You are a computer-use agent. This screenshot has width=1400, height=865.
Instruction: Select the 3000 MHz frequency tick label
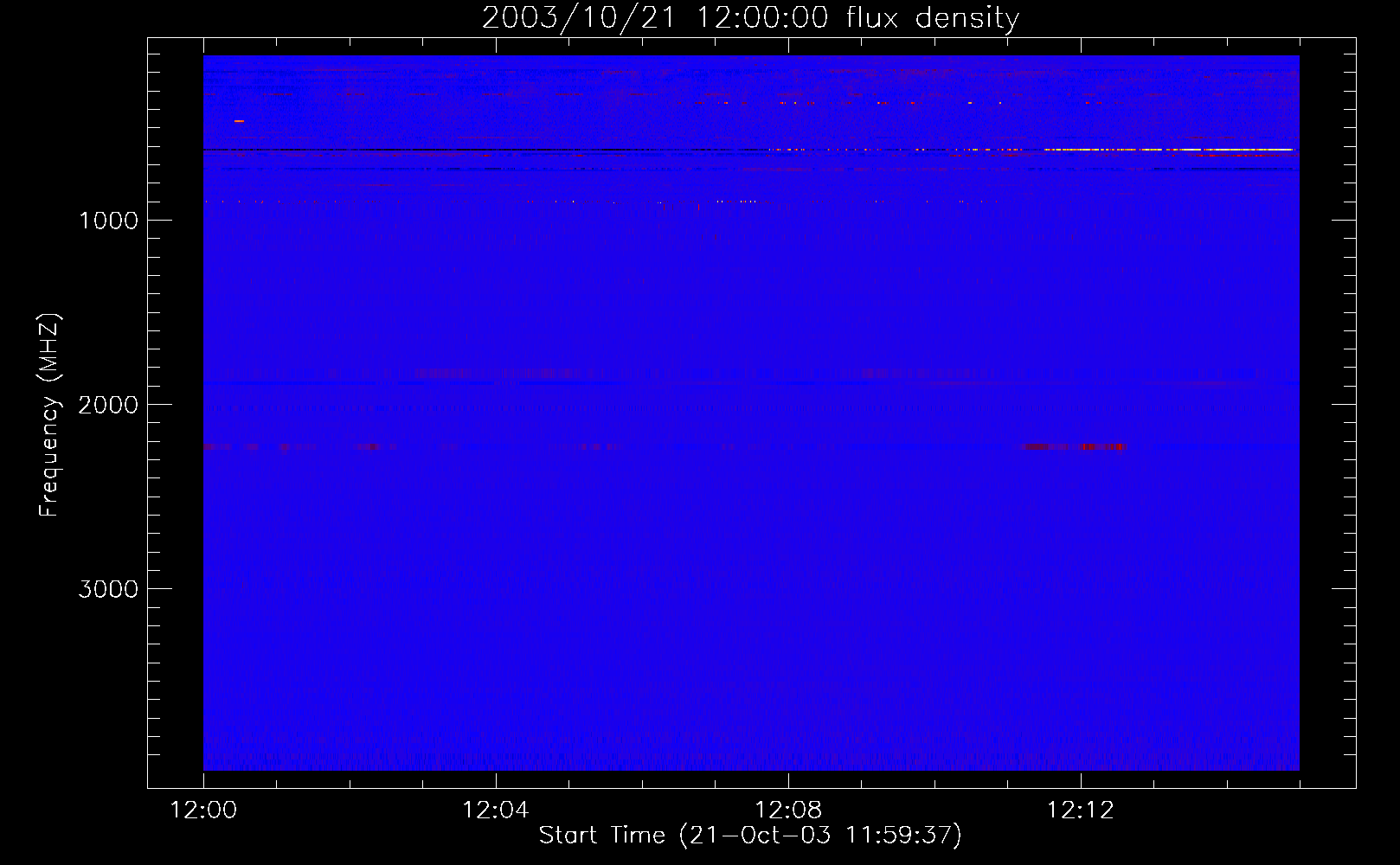108,589
